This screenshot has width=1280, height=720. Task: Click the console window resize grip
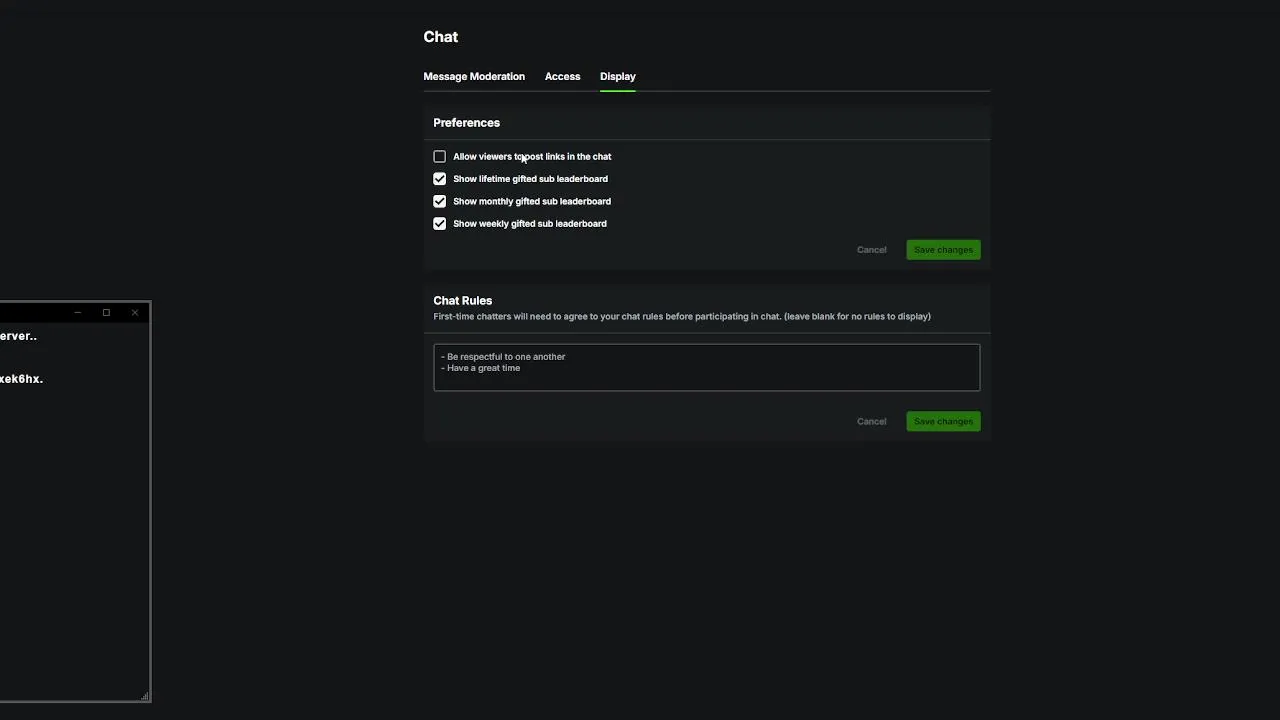point(146,696)
